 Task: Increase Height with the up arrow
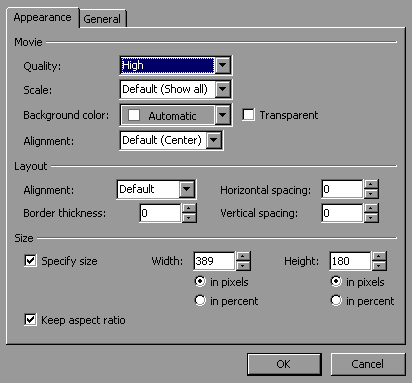[379, 256]
